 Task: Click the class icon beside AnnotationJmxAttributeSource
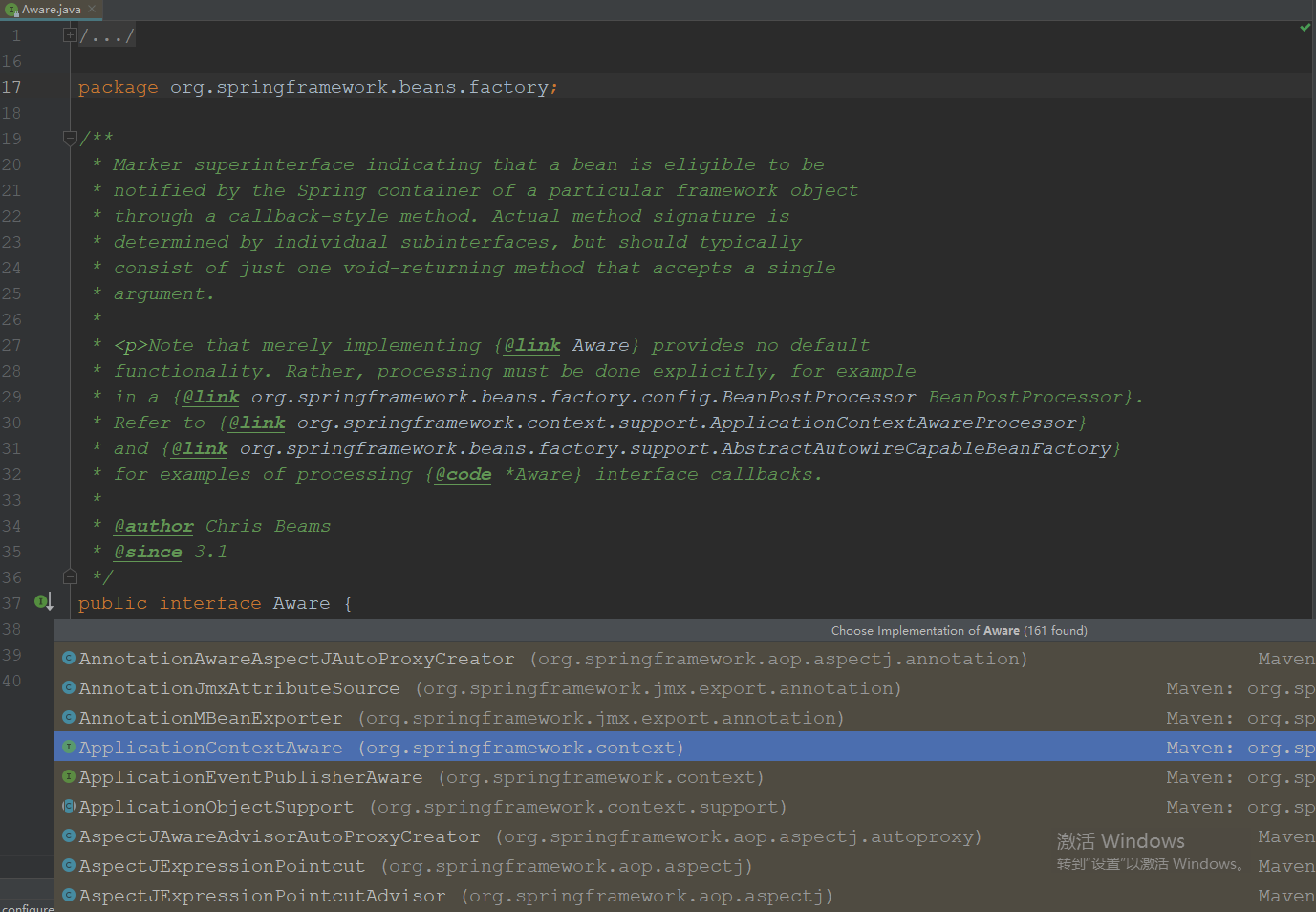tap(69, 687)
